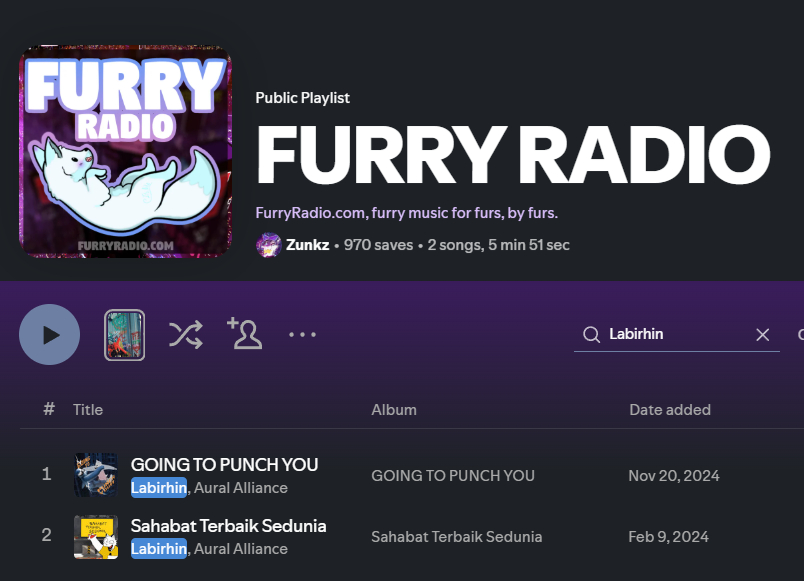
Task: Open Sahabat Terbaik Sedunia album link
Action: (x=456, y=537)
